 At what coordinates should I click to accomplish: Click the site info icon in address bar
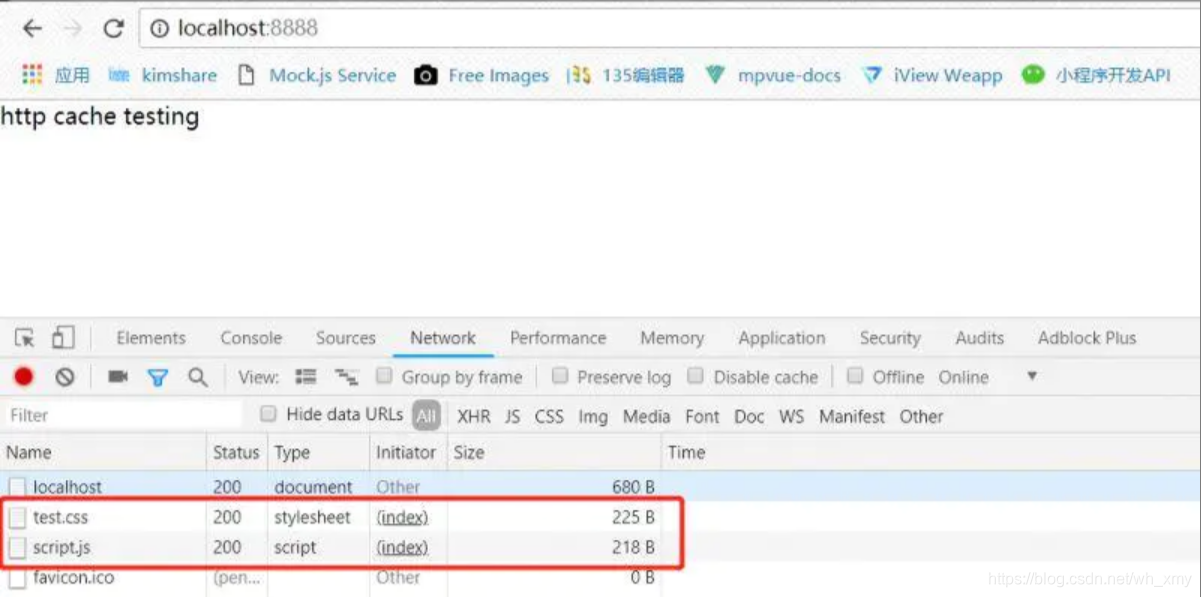(160, 28)
